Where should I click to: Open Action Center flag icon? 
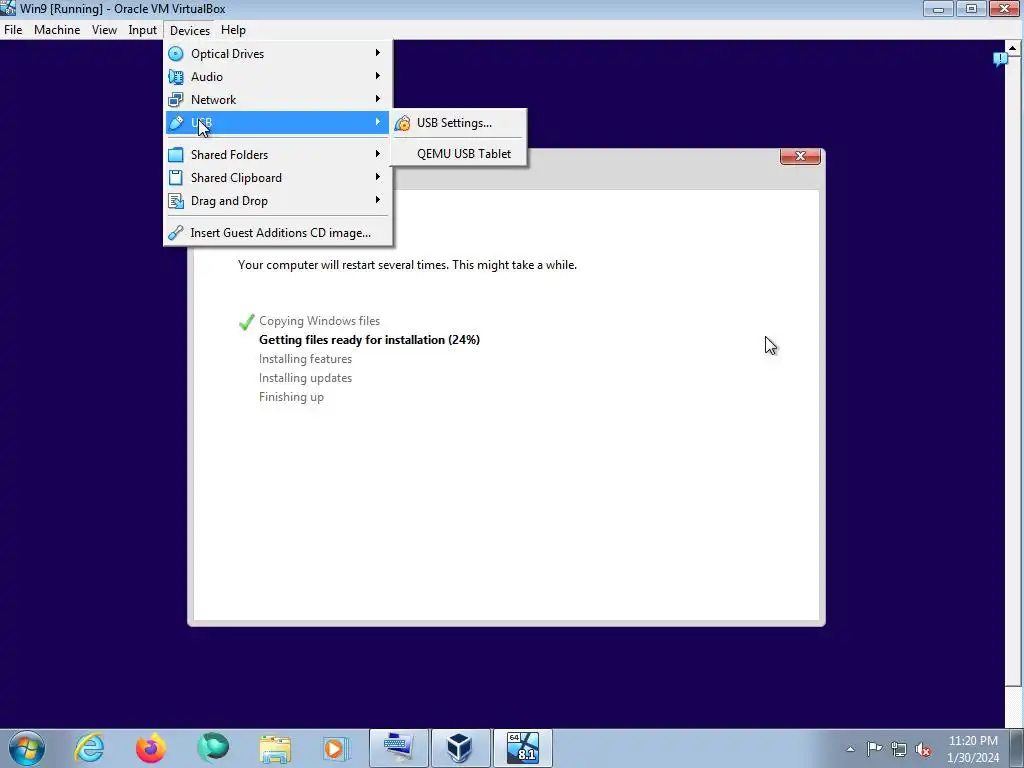tap(874, 749)
